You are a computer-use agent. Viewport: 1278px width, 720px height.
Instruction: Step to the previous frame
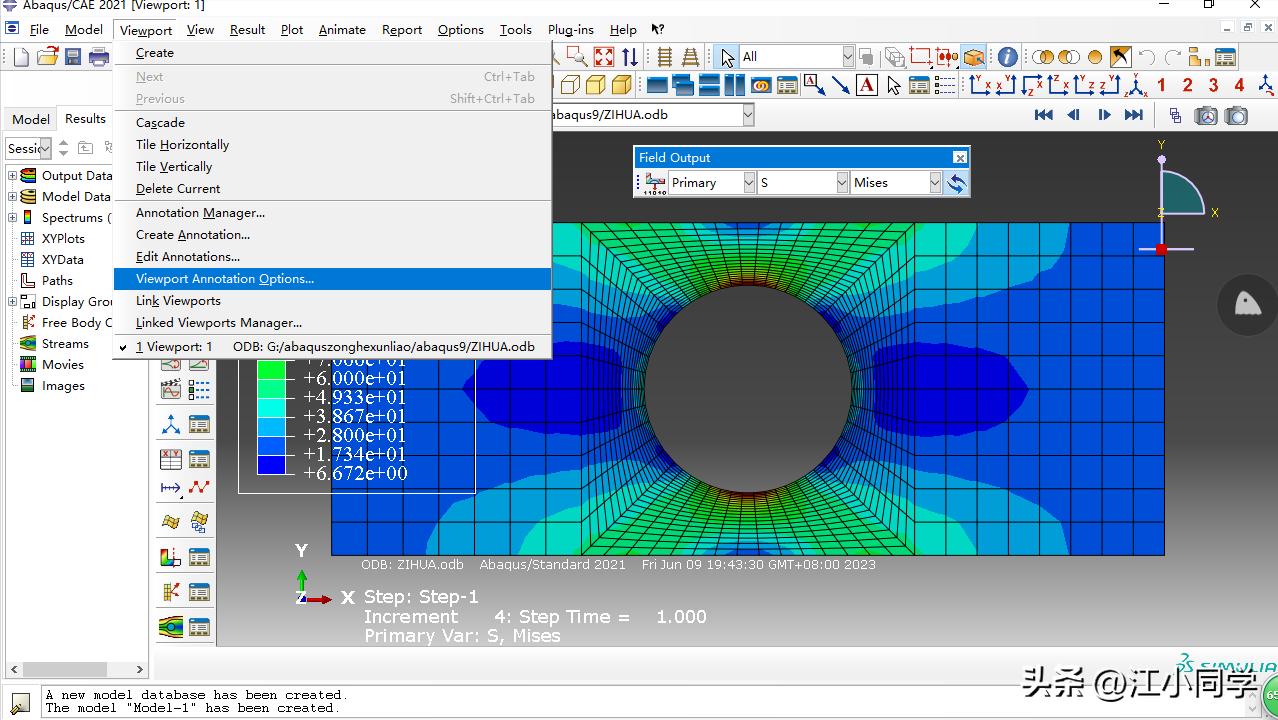click(x=1073, y=115)
